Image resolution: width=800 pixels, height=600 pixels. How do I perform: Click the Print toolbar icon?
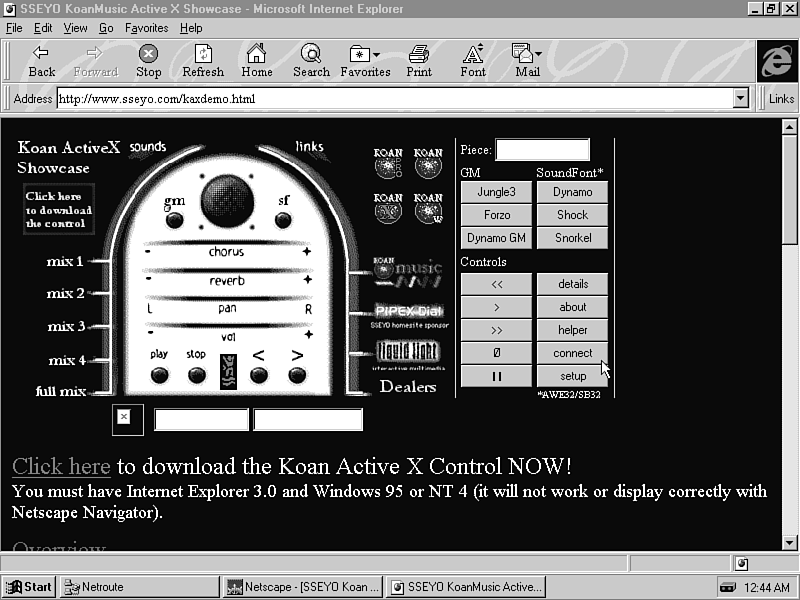pyautogui.click(x=419, y=60)
